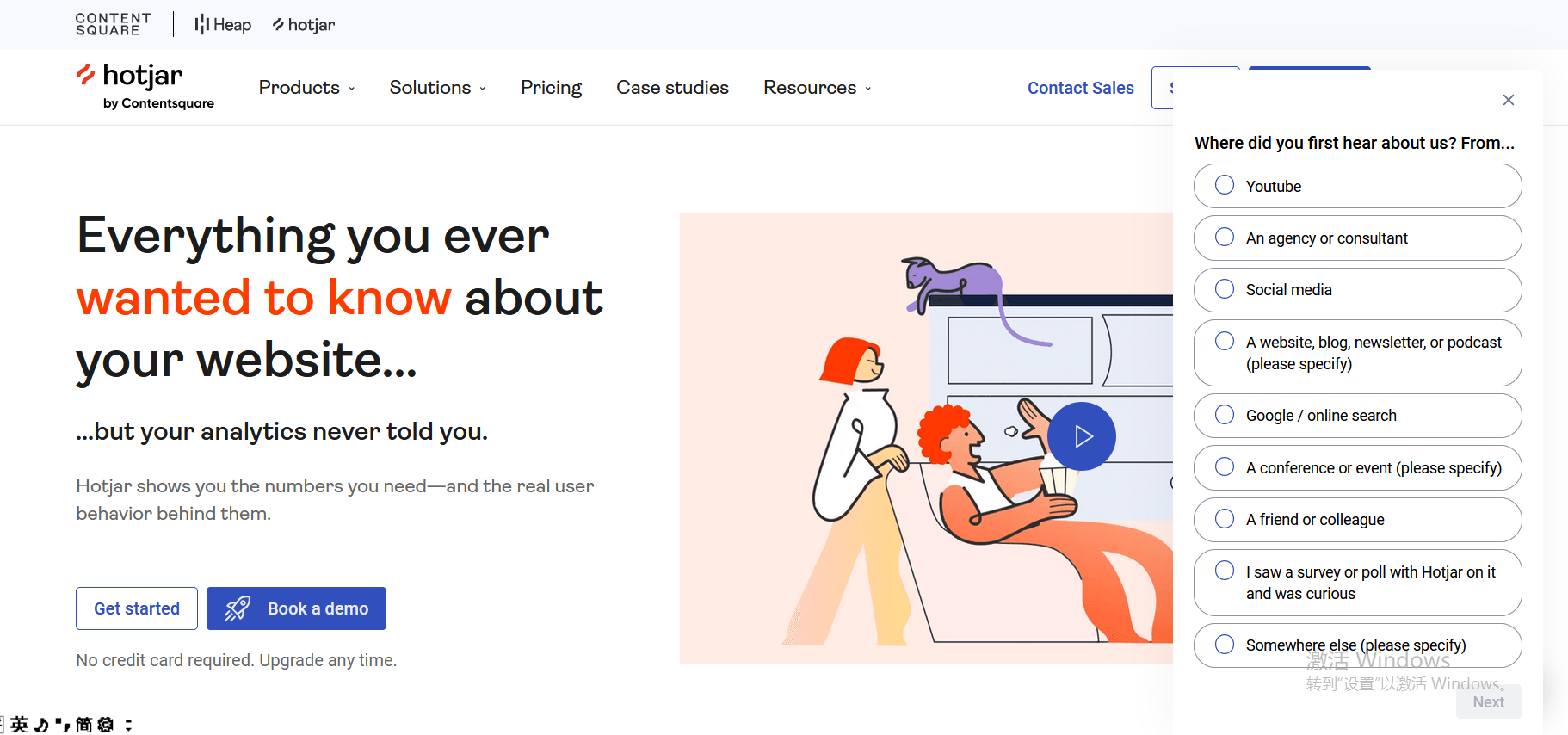Click the Next button in survey
This screenshot has width=1568, height=735.
coord(1488,701)
